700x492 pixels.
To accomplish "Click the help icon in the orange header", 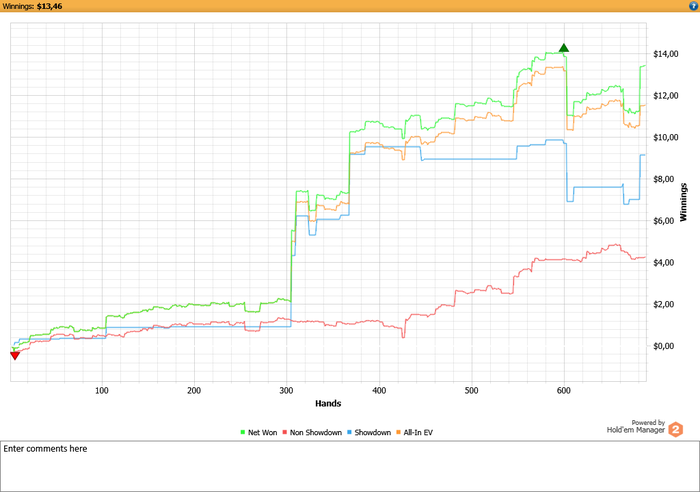I will pos(693,6).
